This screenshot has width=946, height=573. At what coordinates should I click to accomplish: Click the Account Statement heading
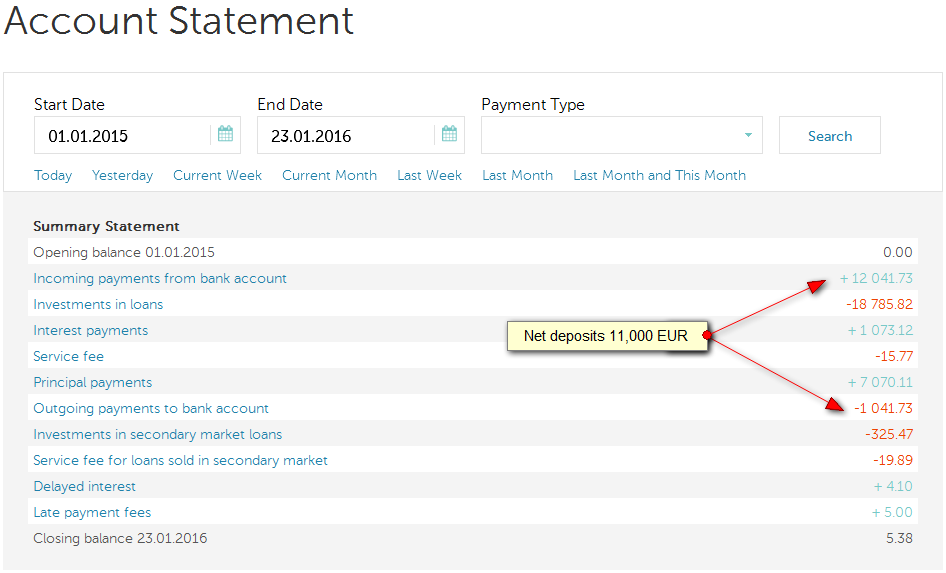click(179, 21)
